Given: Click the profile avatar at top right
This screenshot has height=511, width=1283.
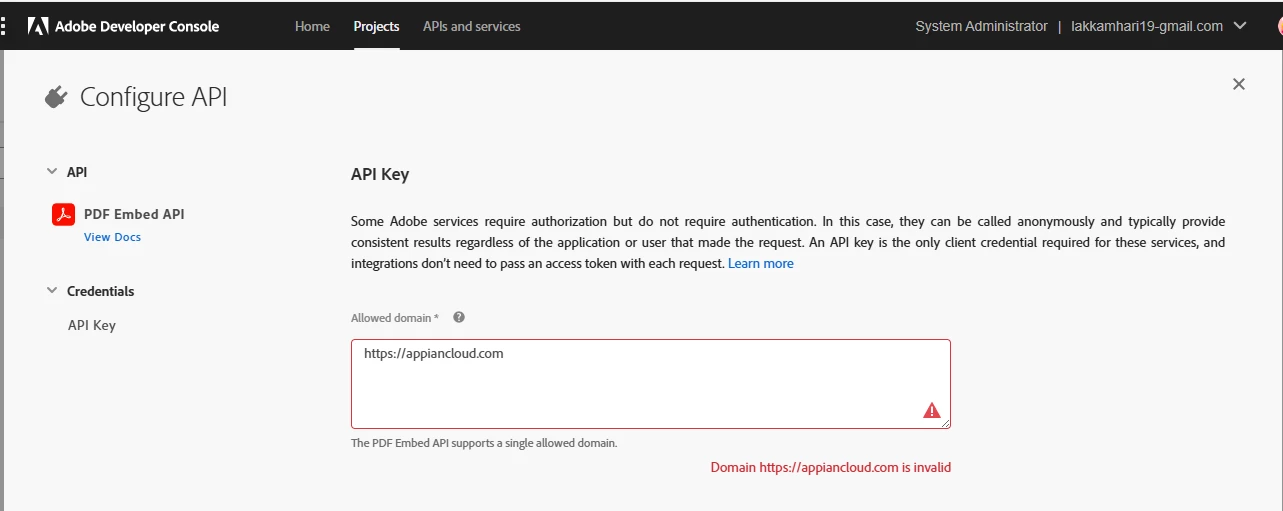Looking at the screenshot, I should pyautogui.click(x=1279, y=27).
